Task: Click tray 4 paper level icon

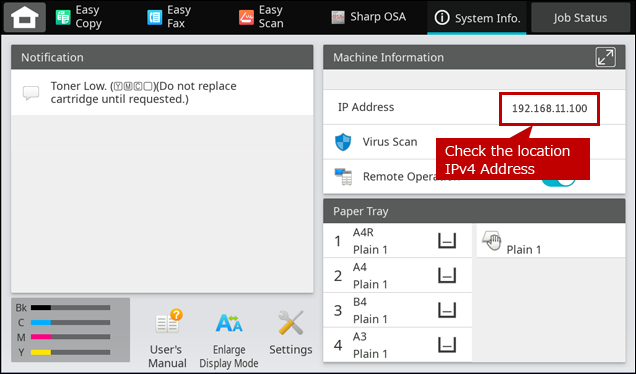Action: click(x=447, y=345)
